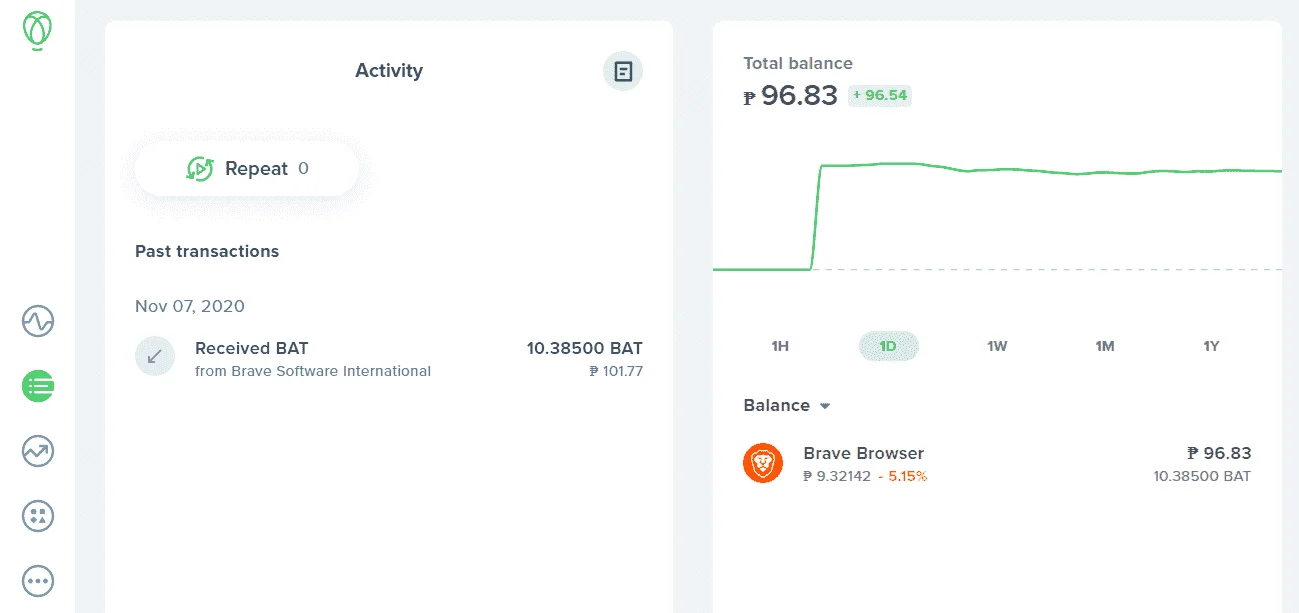Open the four-shapes sidebar icon
1299x613 pixels.
38,516
